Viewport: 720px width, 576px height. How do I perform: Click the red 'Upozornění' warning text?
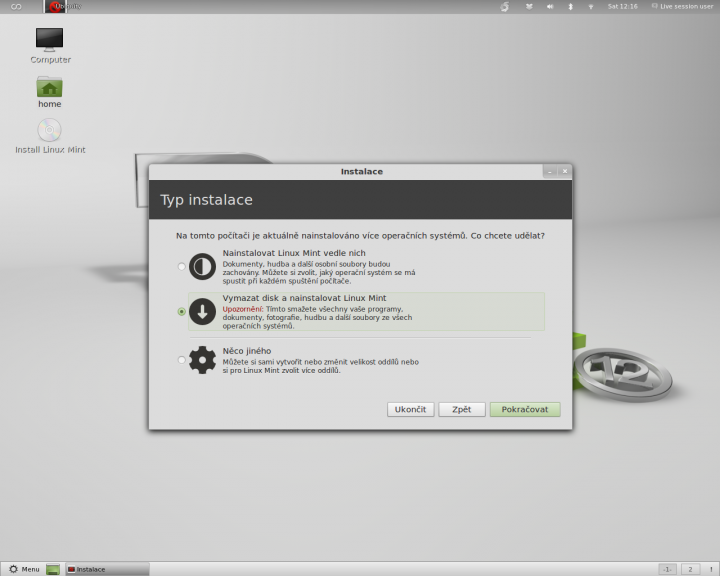click(x=242, y=309)
